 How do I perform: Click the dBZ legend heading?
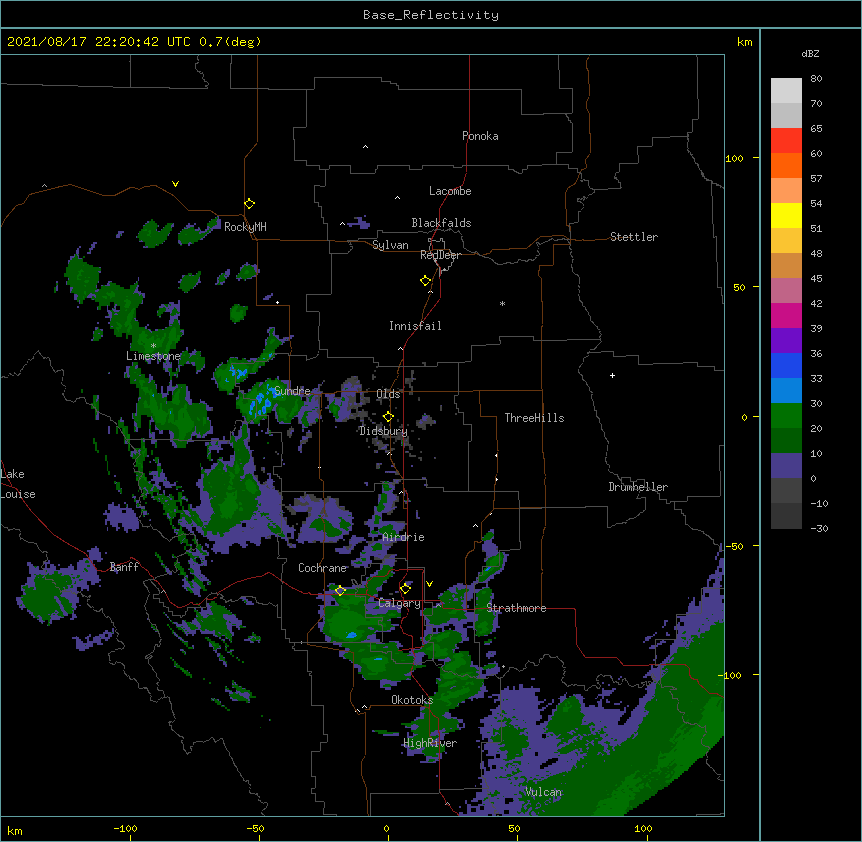click(810, 54)
